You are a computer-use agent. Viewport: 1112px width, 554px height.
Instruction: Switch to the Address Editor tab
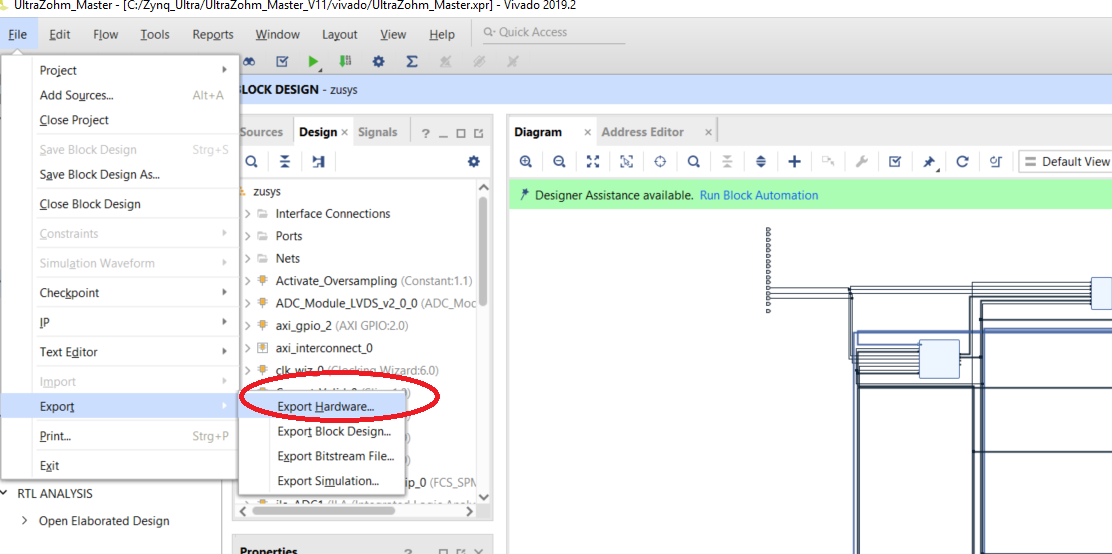pos(642,132)
